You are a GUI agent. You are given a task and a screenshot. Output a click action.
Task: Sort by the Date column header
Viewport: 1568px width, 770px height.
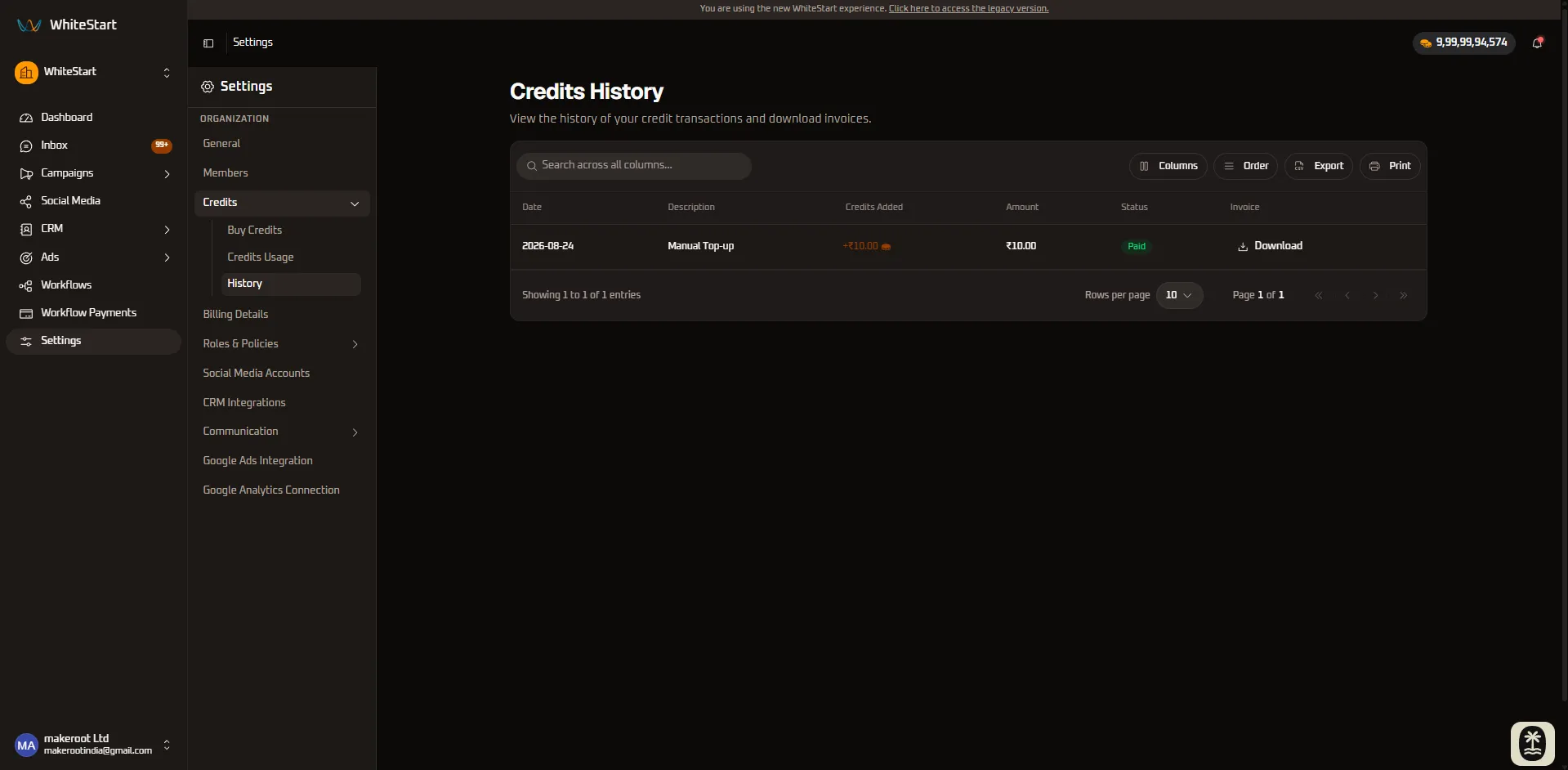532,208
